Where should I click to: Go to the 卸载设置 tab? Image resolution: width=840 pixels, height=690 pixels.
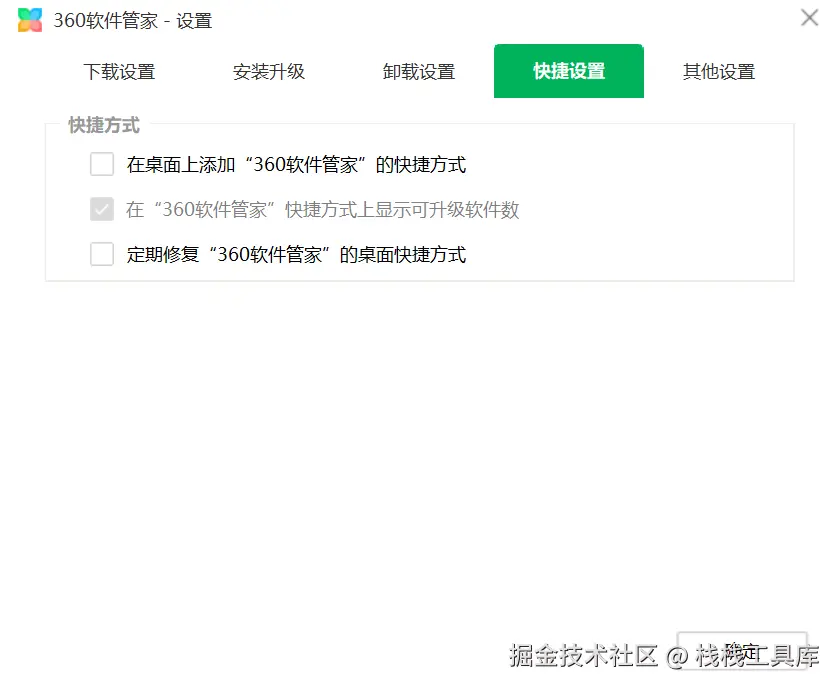419,71
